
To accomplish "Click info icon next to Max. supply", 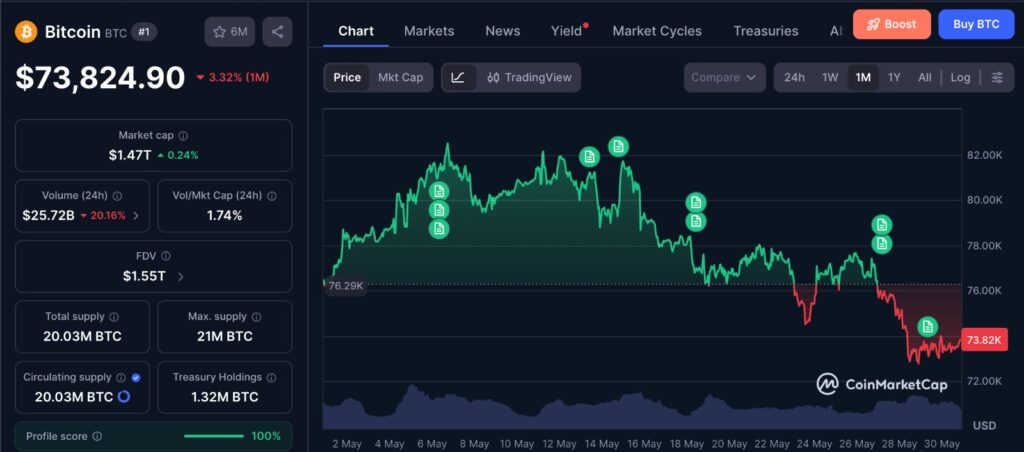I will pos(257,317).
